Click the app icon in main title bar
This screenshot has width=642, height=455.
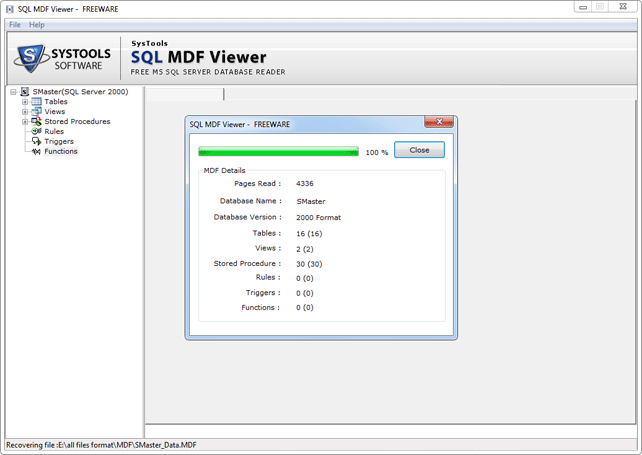point(10,9)
